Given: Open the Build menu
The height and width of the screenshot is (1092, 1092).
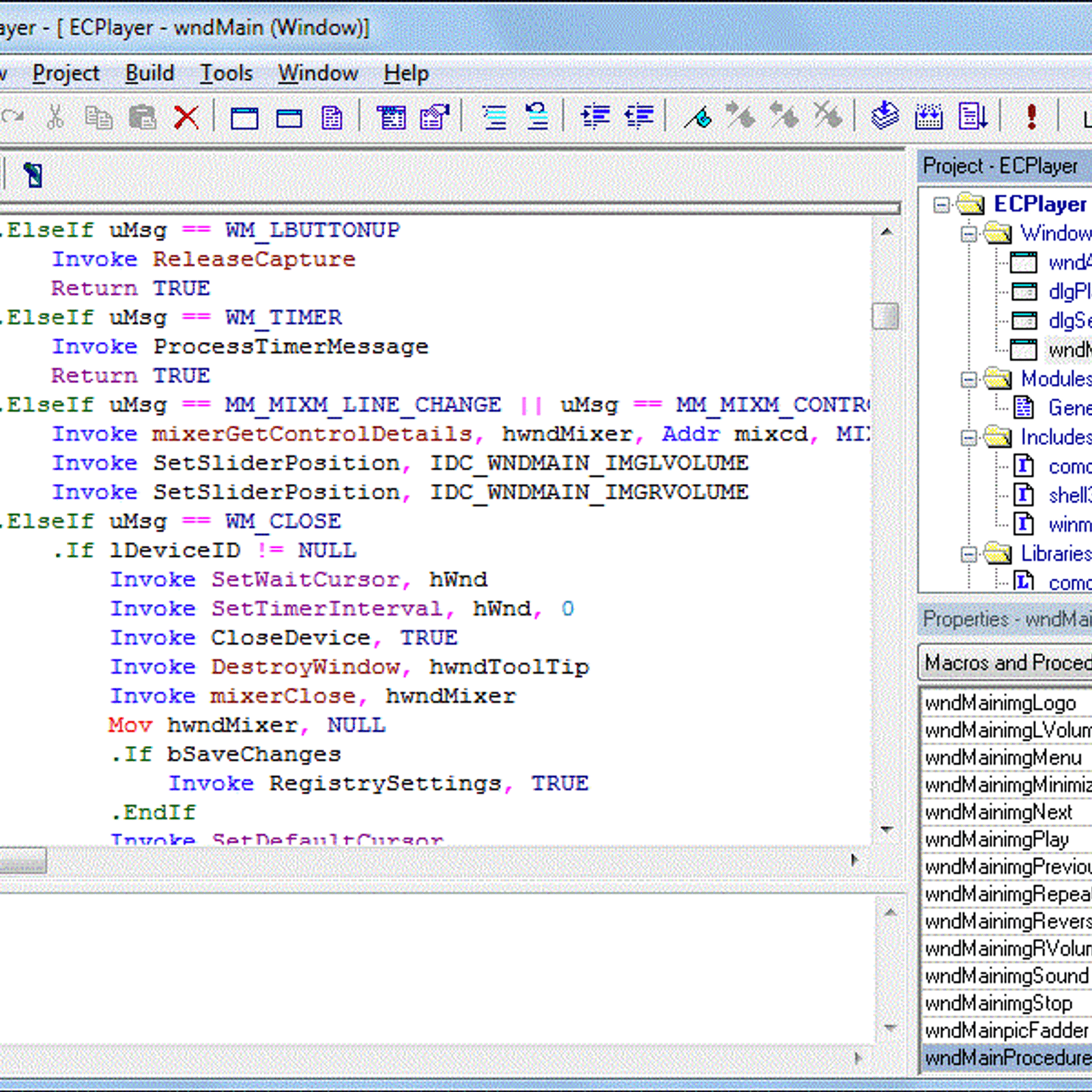Looking at the screenshot, I should tap(149, 73).
